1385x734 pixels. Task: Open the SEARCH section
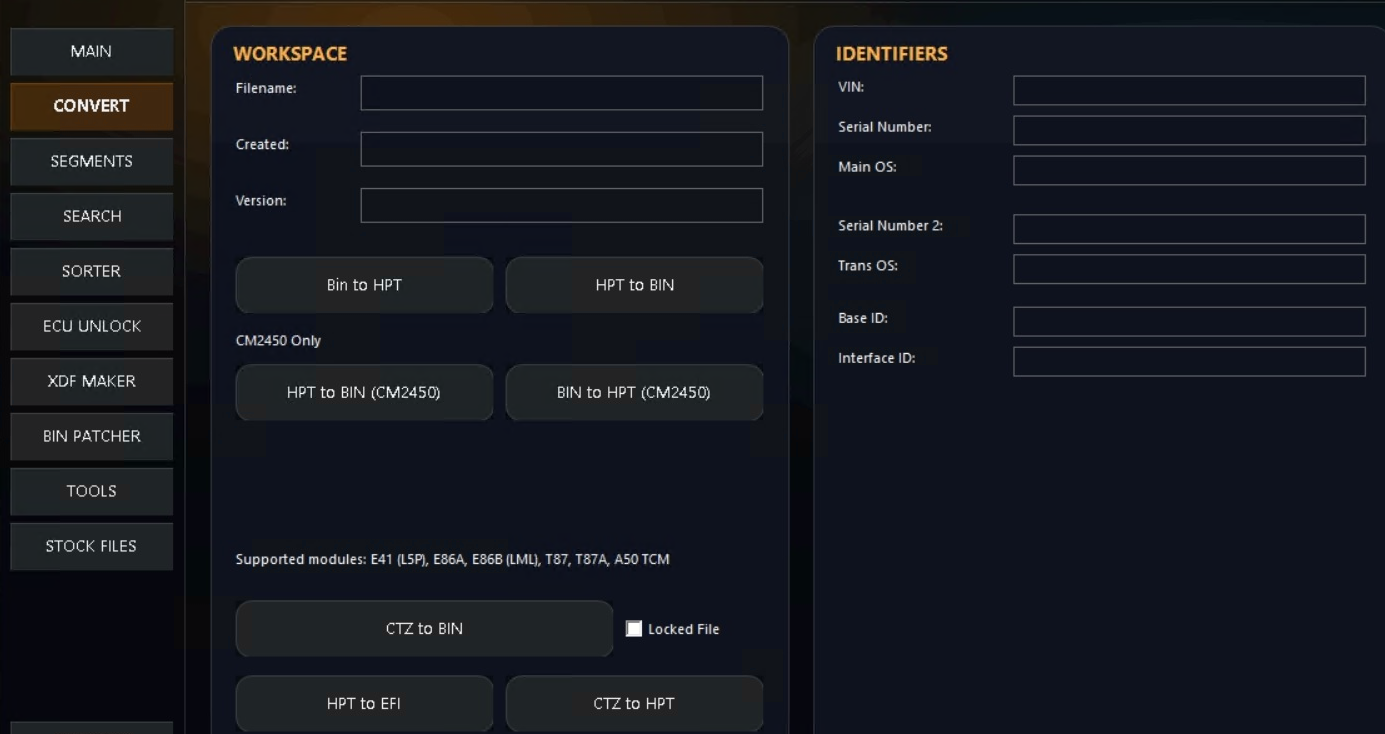click(x=91, y=216)
